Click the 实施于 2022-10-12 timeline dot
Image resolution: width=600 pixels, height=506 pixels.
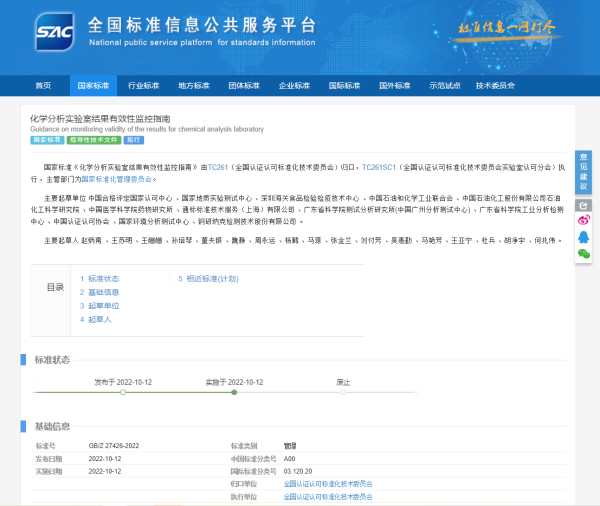click(x=234, y=392)
